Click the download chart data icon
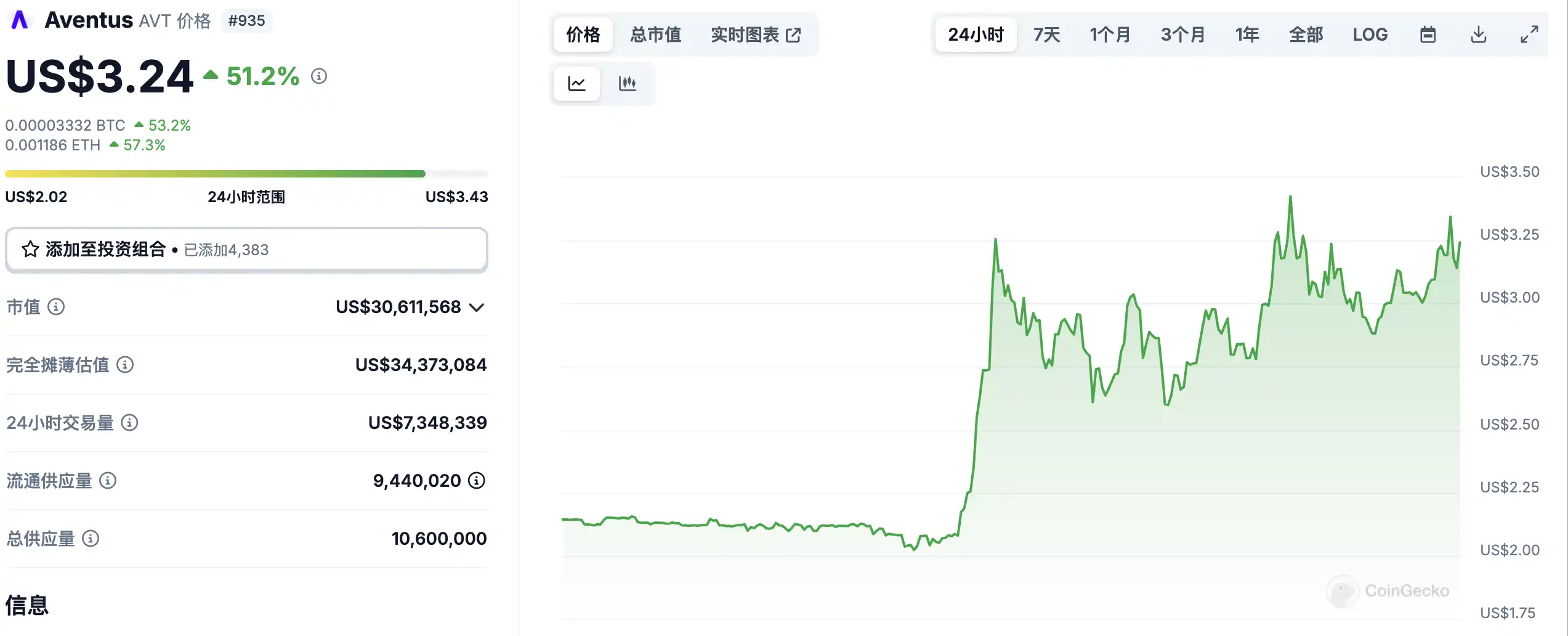Screen dimensions: 1568x636 point(1478,35)
